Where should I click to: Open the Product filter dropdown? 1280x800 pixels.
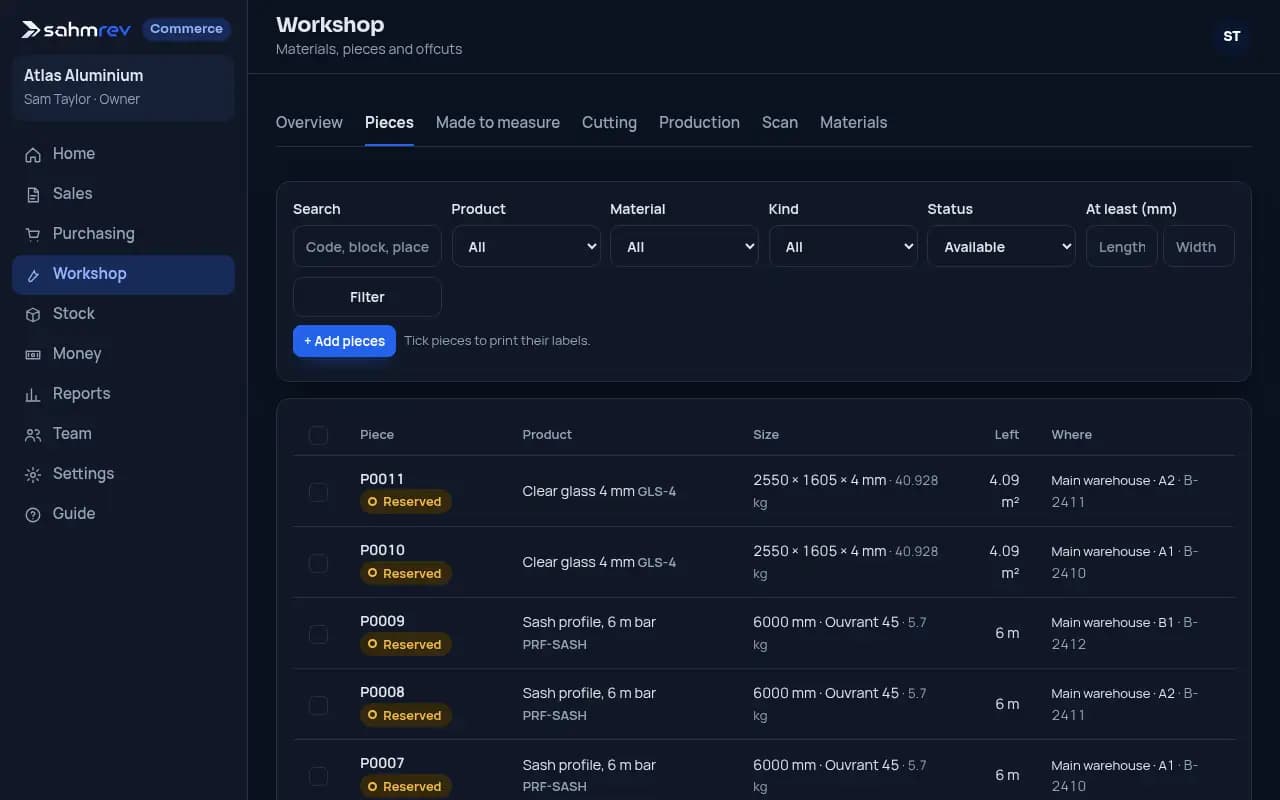click(x=526, y=246)
